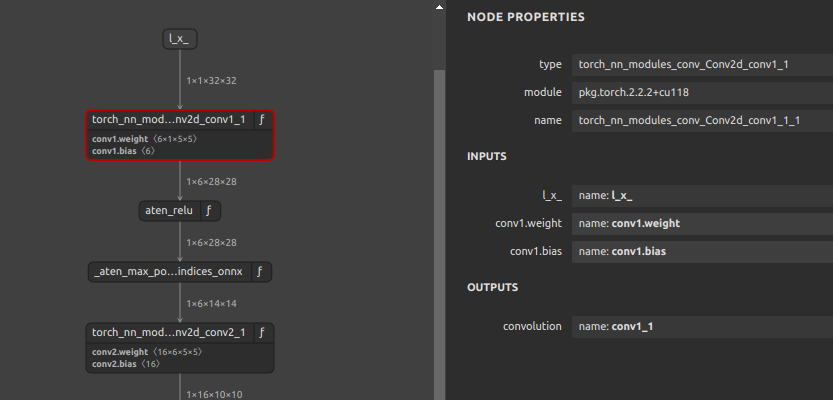Screen dimensions: 833x400
Task: Expand the conv1.weight input entry
Action: point(702,224)
